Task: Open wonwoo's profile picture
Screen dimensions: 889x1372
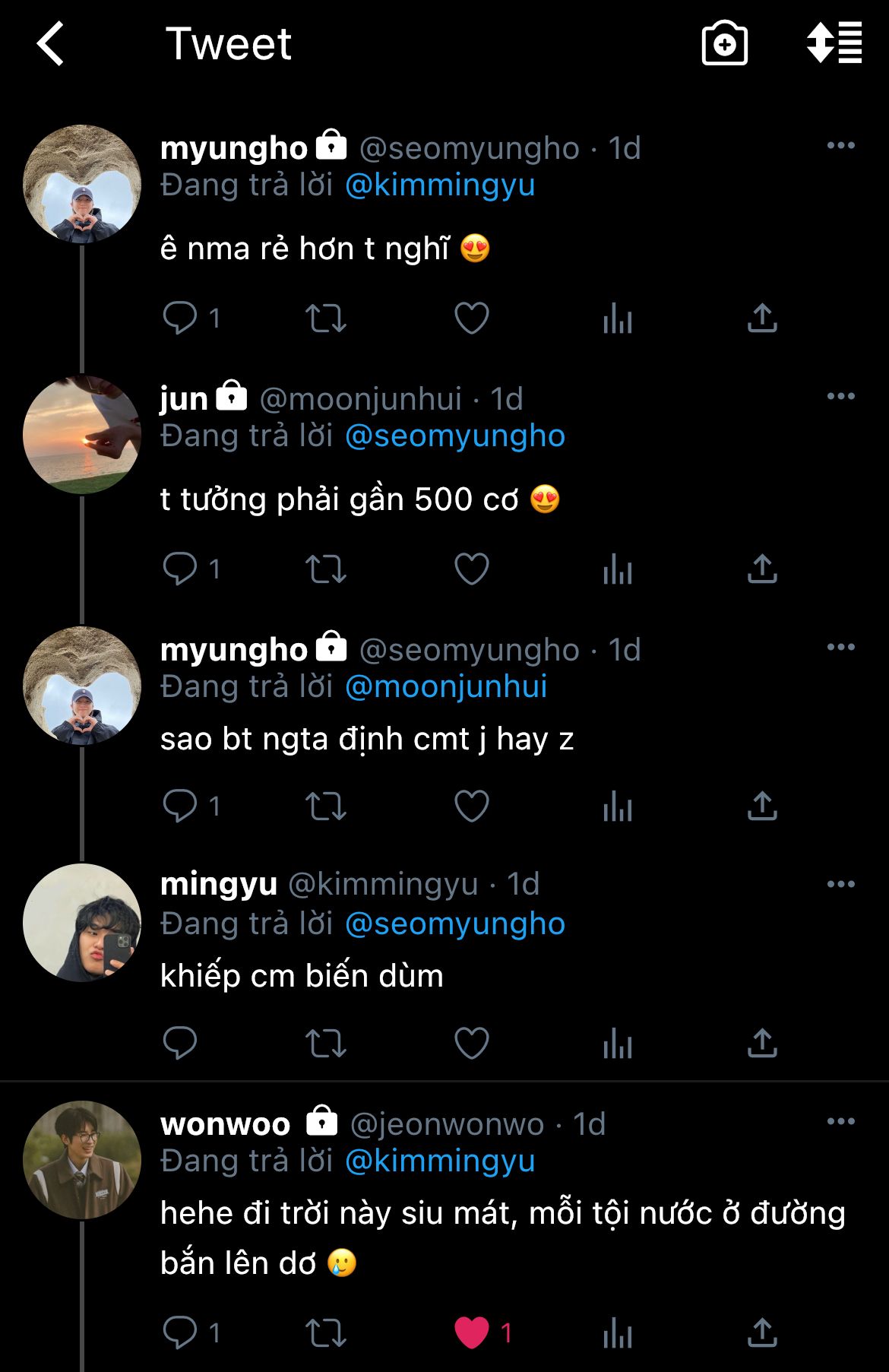Action: pyautogui.click(x=82, y=1160)
